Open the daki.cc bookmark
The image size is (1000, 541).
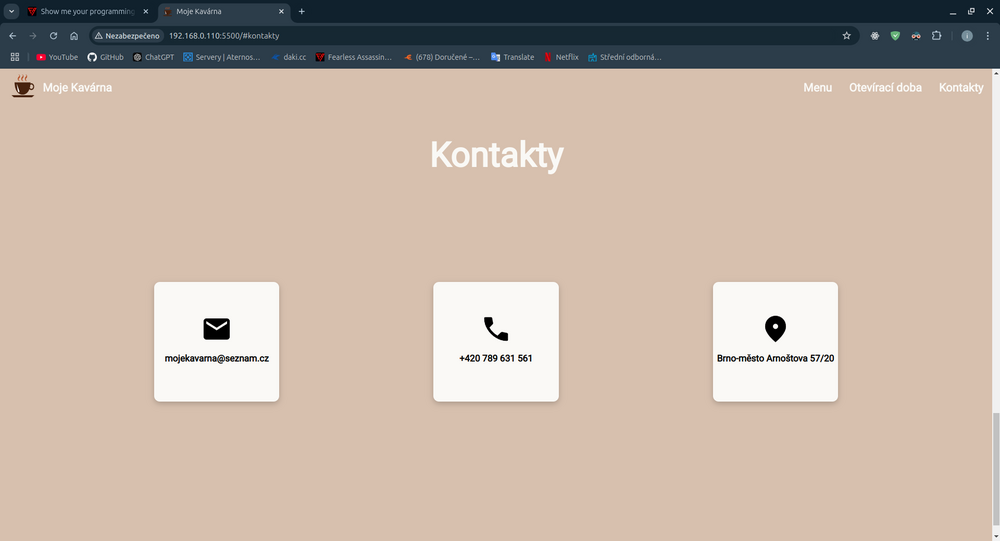pos(288,57)
